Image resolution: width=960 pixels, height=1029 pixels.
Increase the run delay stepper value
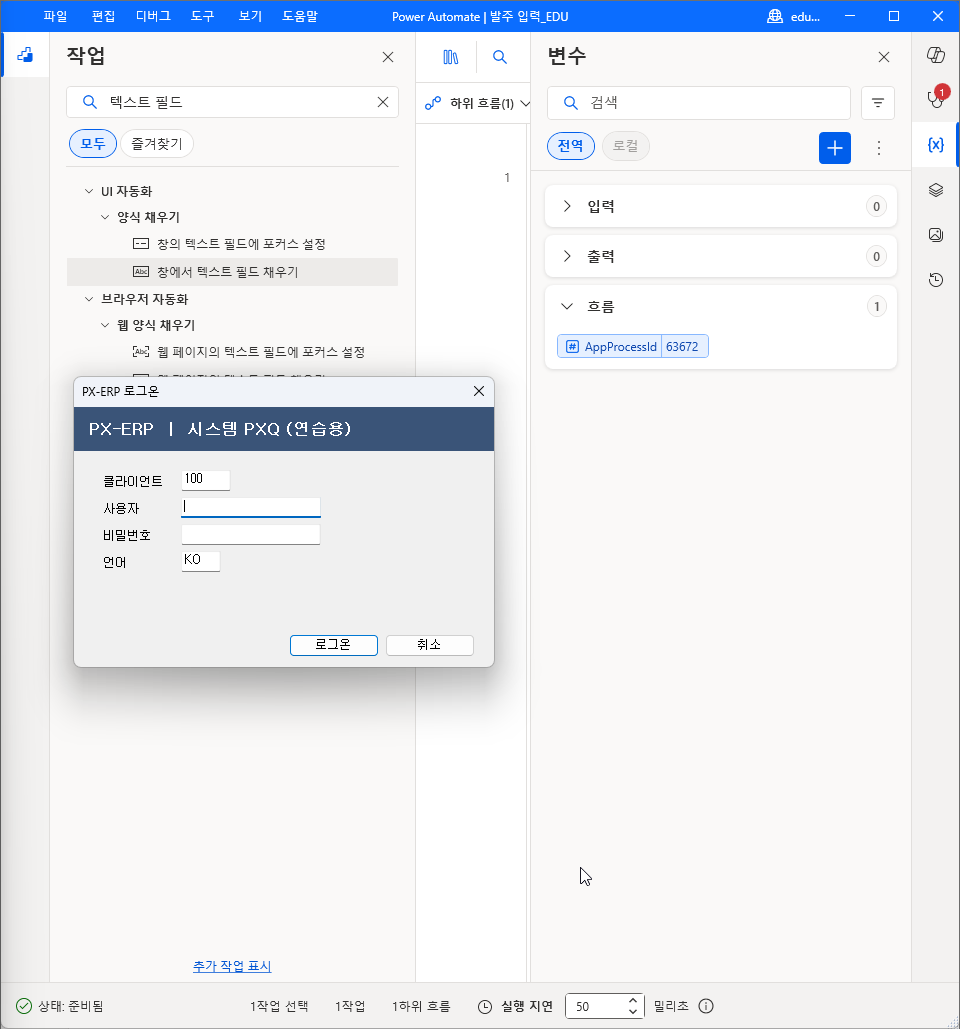pos(633,1001)
